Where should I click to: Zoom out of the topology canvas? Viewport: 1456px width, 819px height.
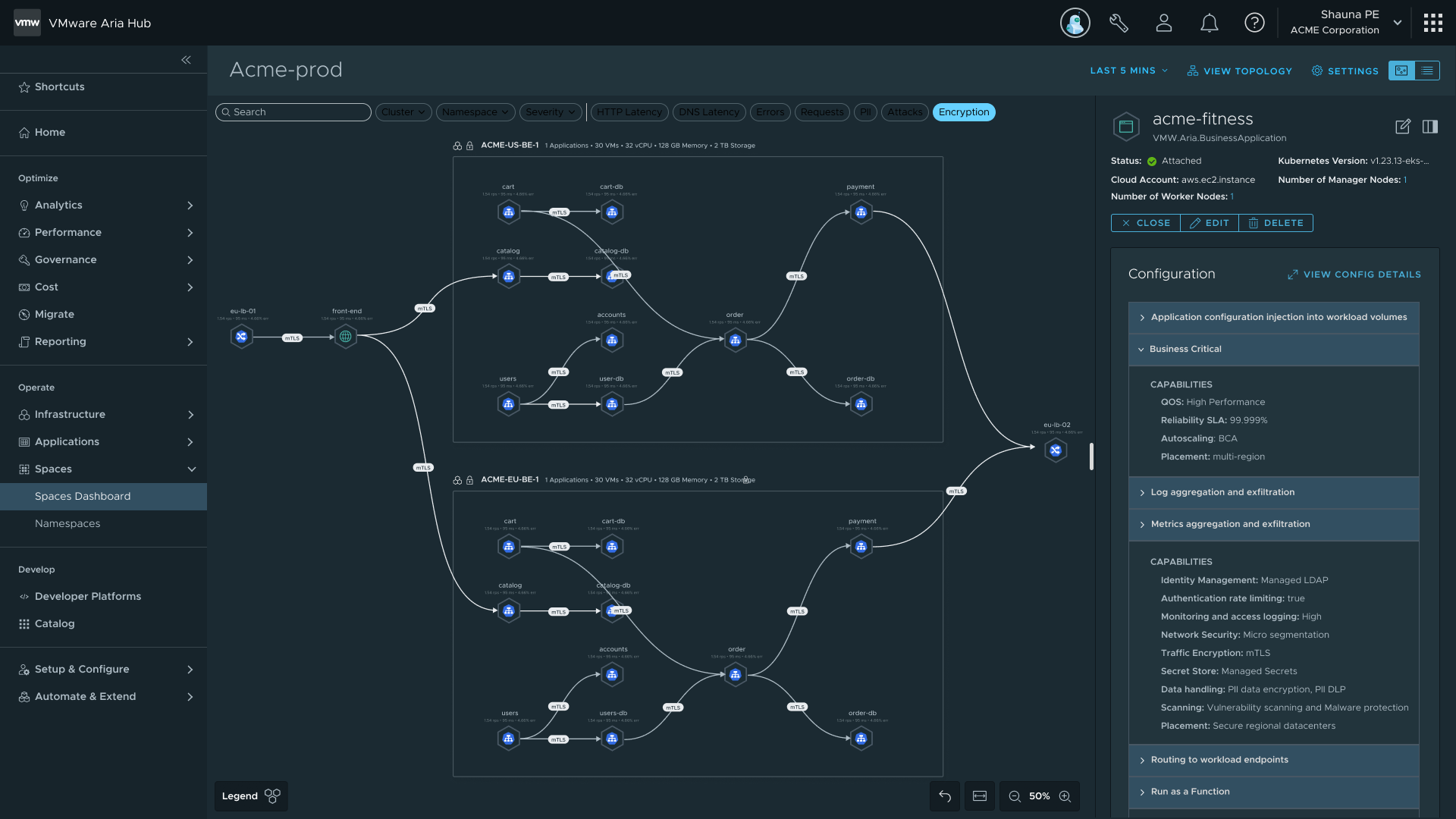(1015, 796)
